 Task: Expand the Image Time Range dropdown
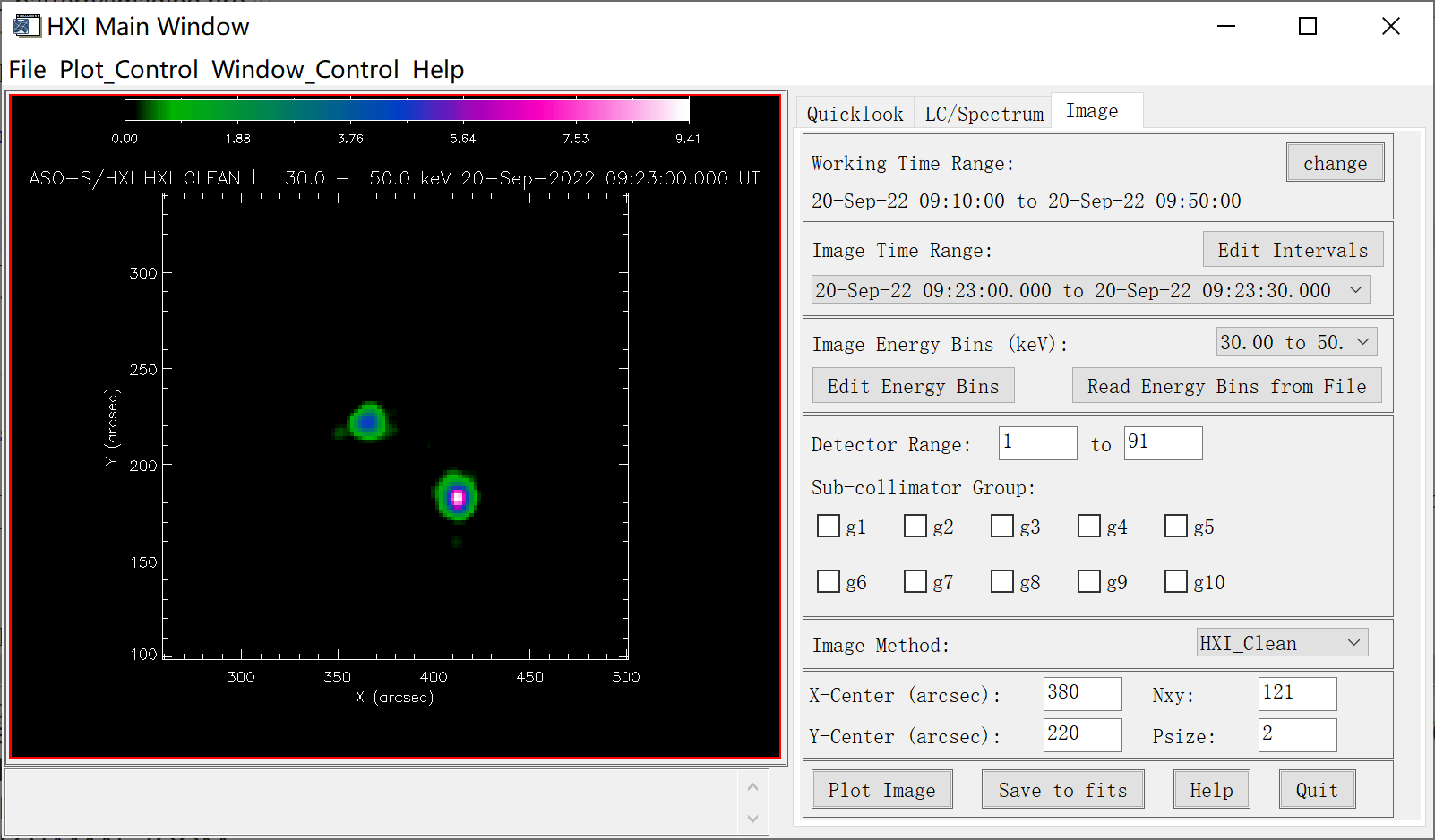click(x=1355, y=290)
